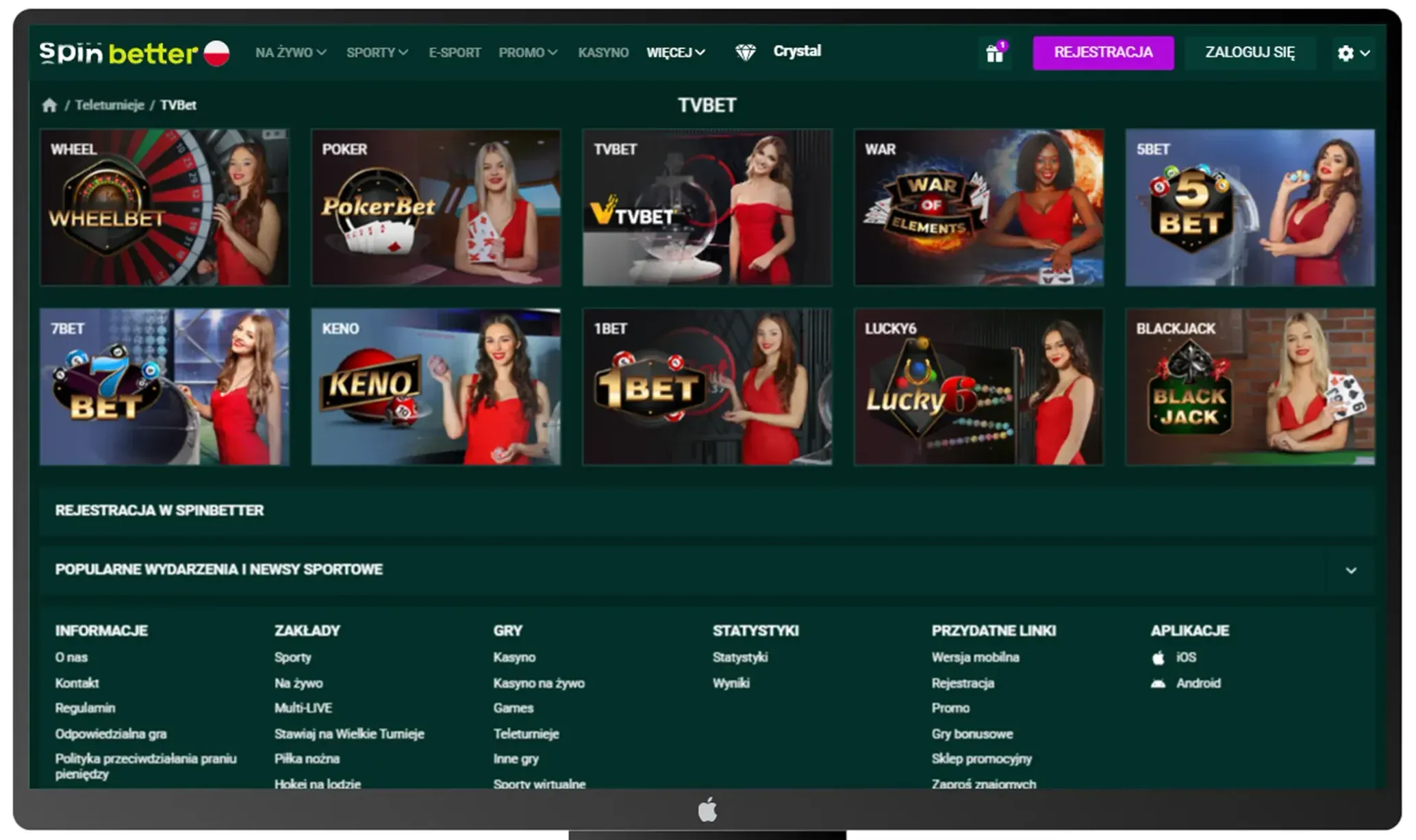1416x840 pixels.
Task: Open the PokerBet game thumbnail
Action: click(436, 207)
